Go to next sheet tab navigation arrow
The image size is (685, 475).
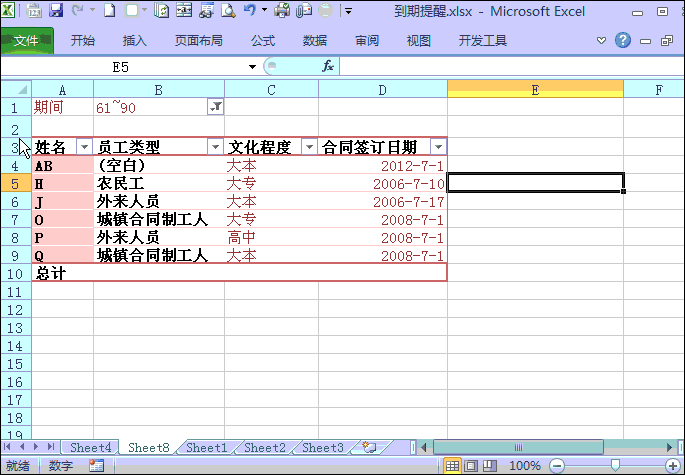pyautogui.click(x=36, y=447)
